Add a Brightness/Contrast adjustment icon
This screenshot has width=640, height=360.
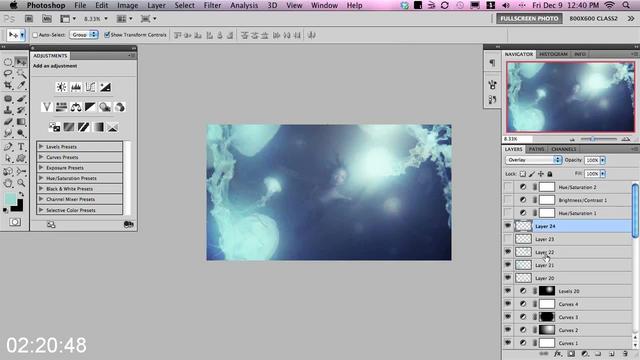61,87
